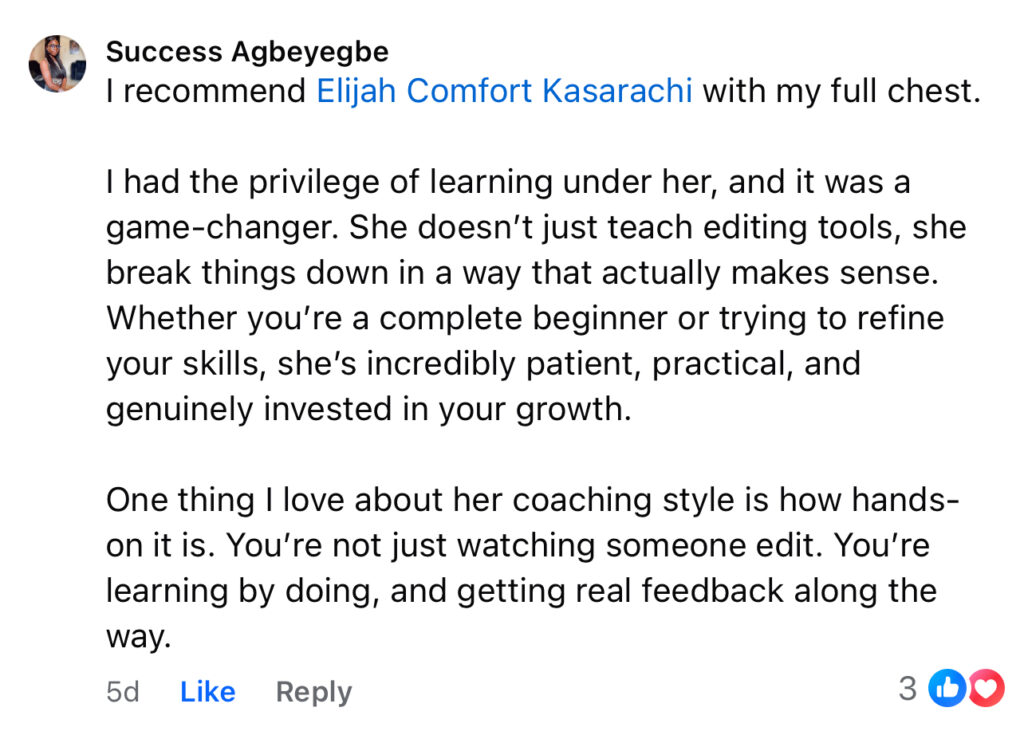This screenshot has width=1024, height=735.
Task: Open the Success Agbeyegbe commenter name
Action: pos(248,52)
